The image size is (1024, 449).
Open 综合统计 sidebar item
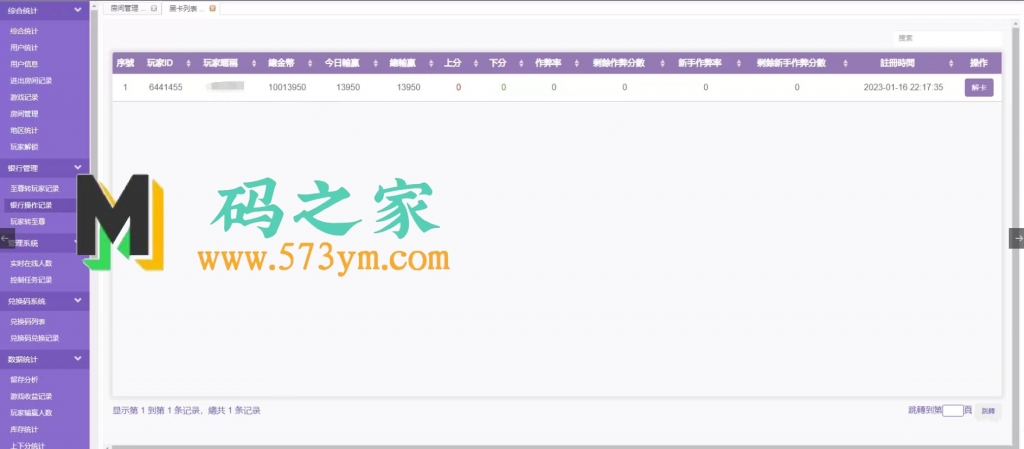pyautogui.click(x=24, y=31)
